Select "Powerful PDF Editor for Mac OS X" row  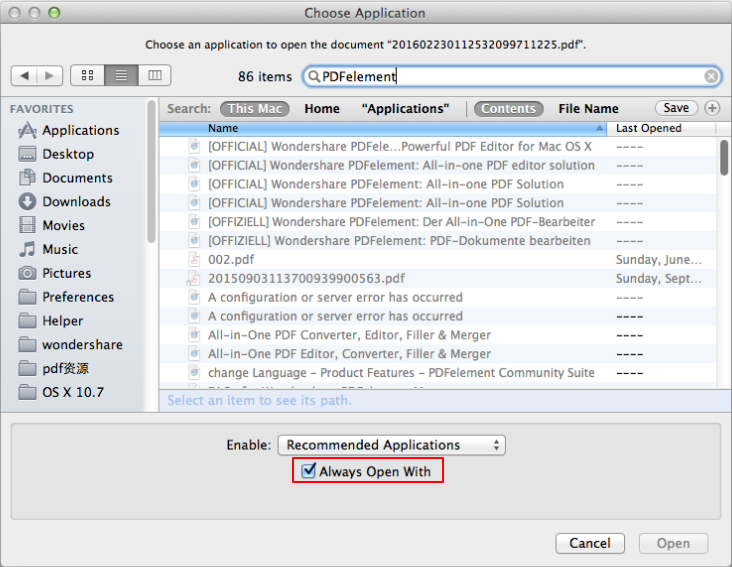(x=437, y=147)
